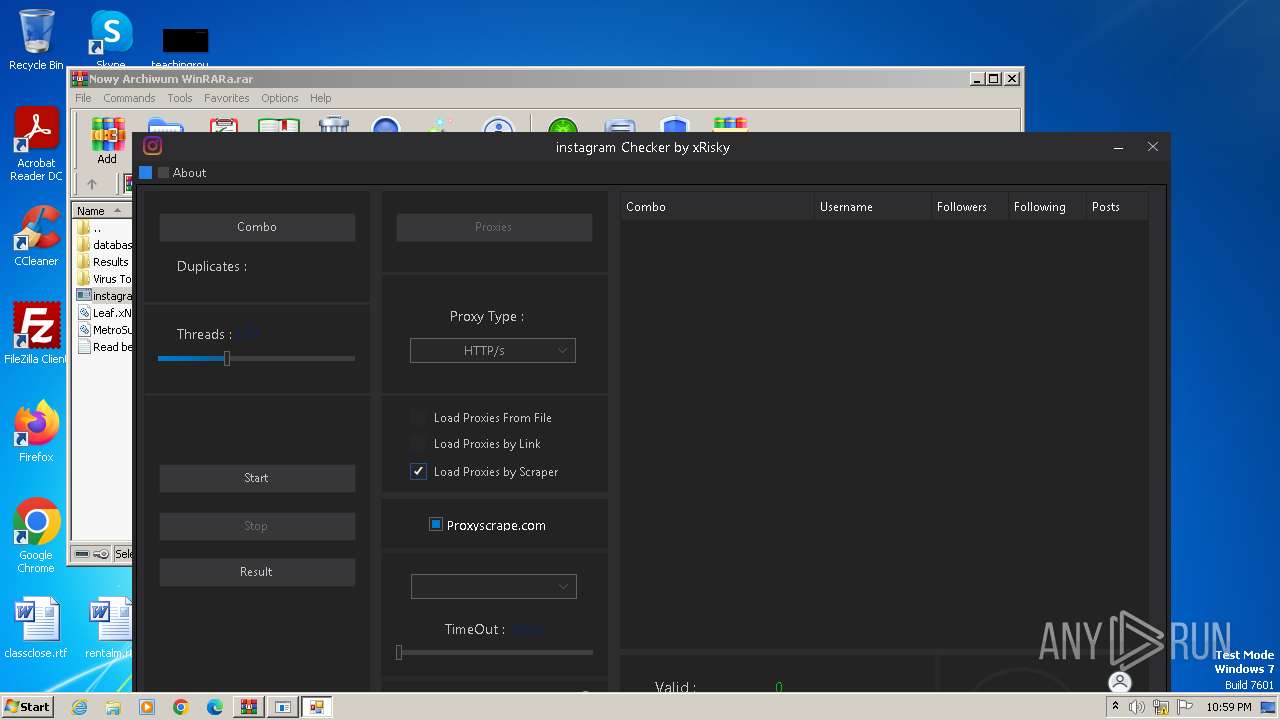The image size is (1280, 720).
Task: Click the Instagram logo in checker title bar
Action: click(x=153, y=146)
